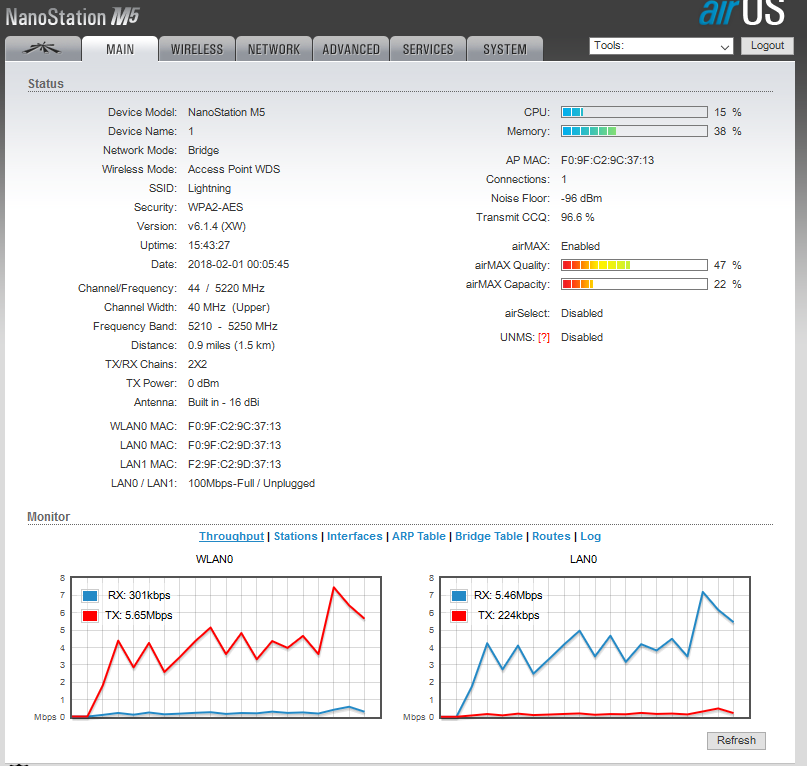This screenshot has width=807, height=766.
Task: Click the Security value WPA2-AES
Action: coord(216,207)
